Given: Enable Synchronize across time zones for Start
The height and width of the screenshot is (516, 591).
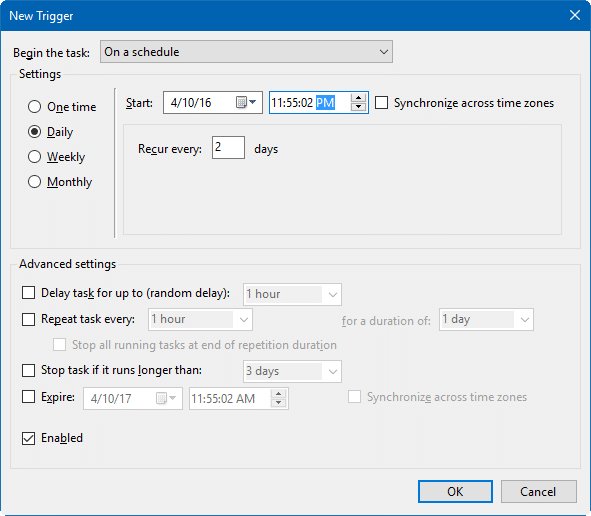Looking at the screenshot, I should 381,103.
